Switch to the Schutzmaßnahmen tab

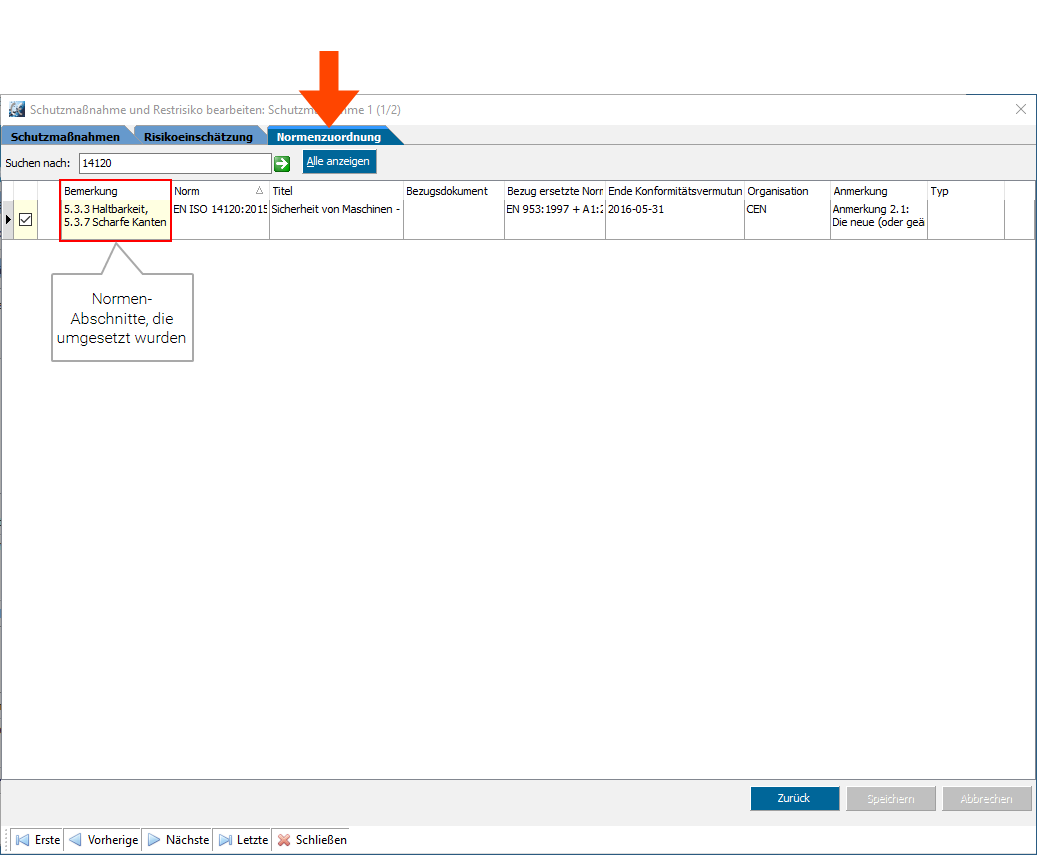[x=65, y=137]
